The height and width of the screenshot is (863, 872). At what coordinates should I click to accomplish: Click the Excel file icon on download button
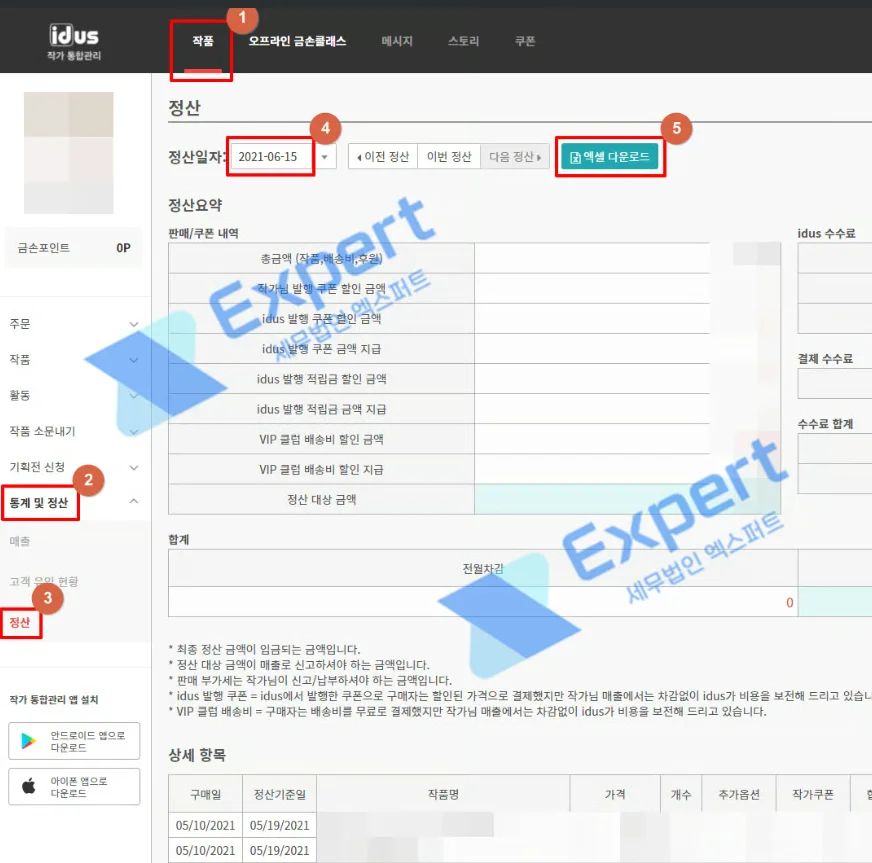coord(575,158)
